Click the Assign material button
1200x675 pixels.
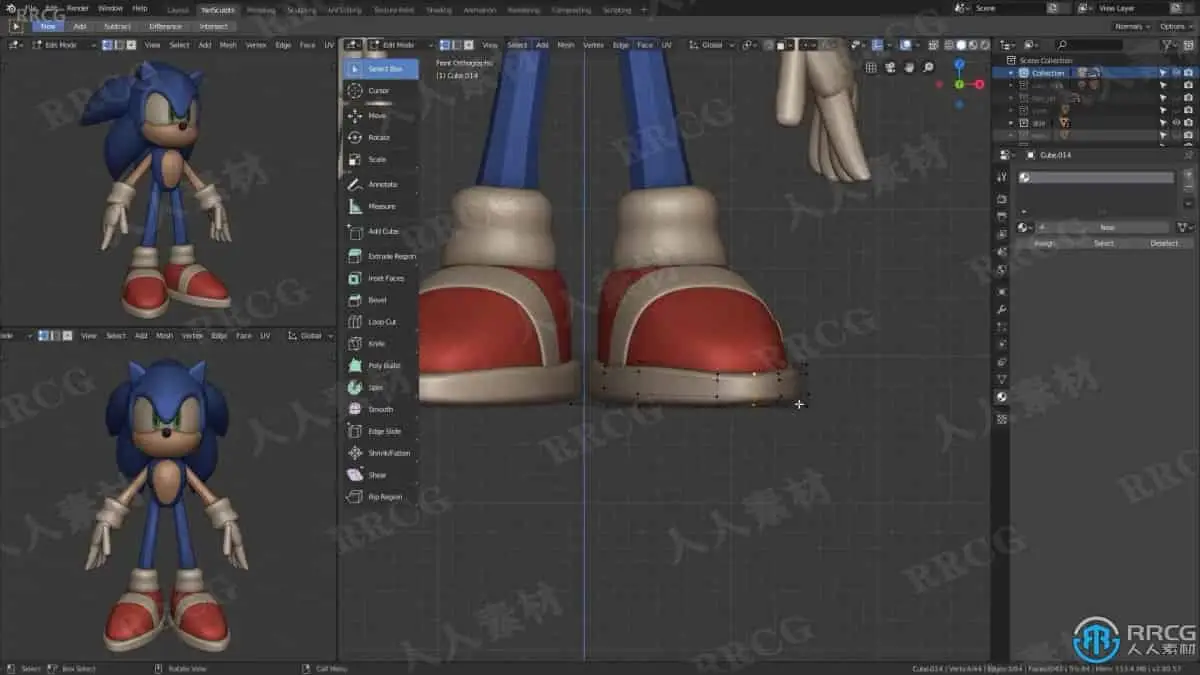pos(1044,243)
